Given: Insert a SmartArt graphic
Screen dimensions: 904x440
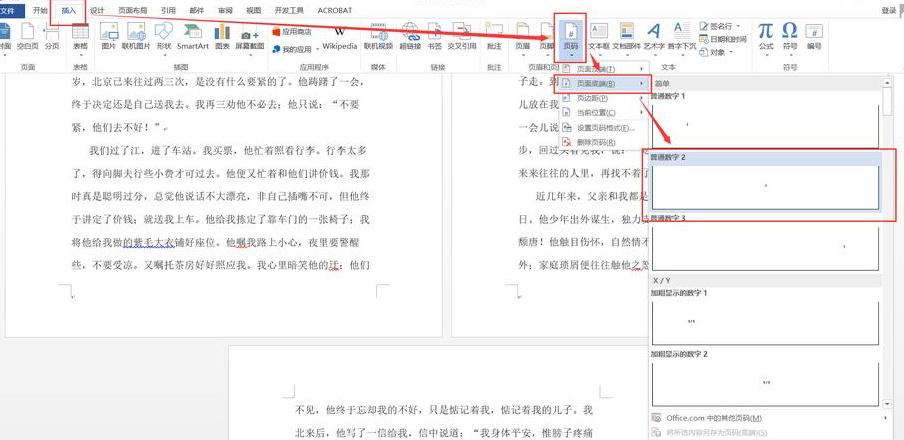Looking at the screenshot, I should [x=193, y=37].
